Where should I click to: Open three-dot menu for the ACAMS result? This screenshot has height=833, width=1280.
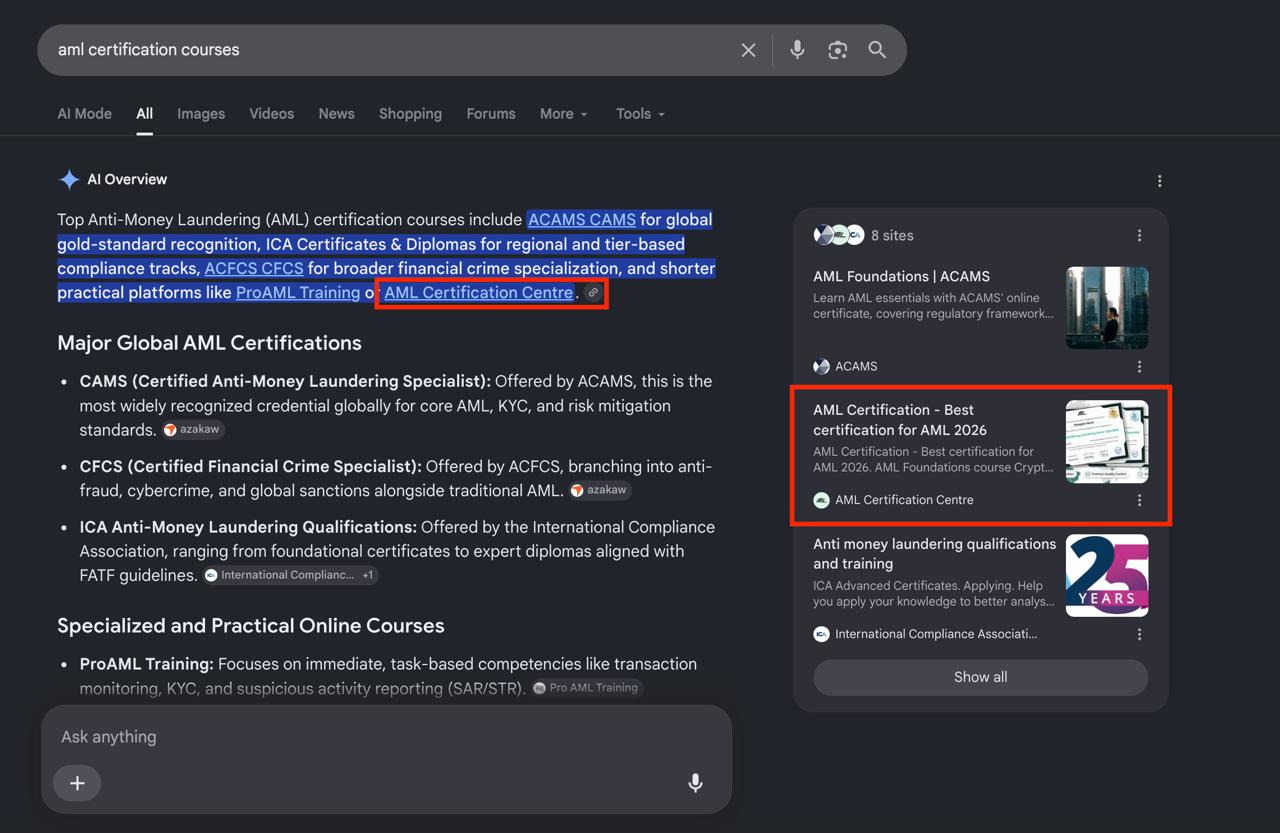(1139, 367)
